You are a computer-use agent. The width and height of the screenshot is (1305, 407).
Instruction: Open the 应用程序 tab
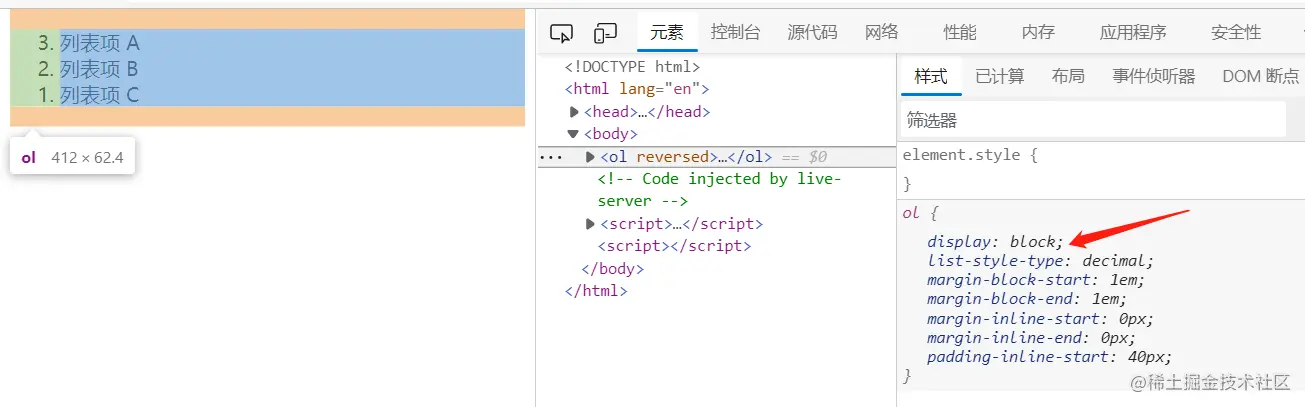point(1133,32)
